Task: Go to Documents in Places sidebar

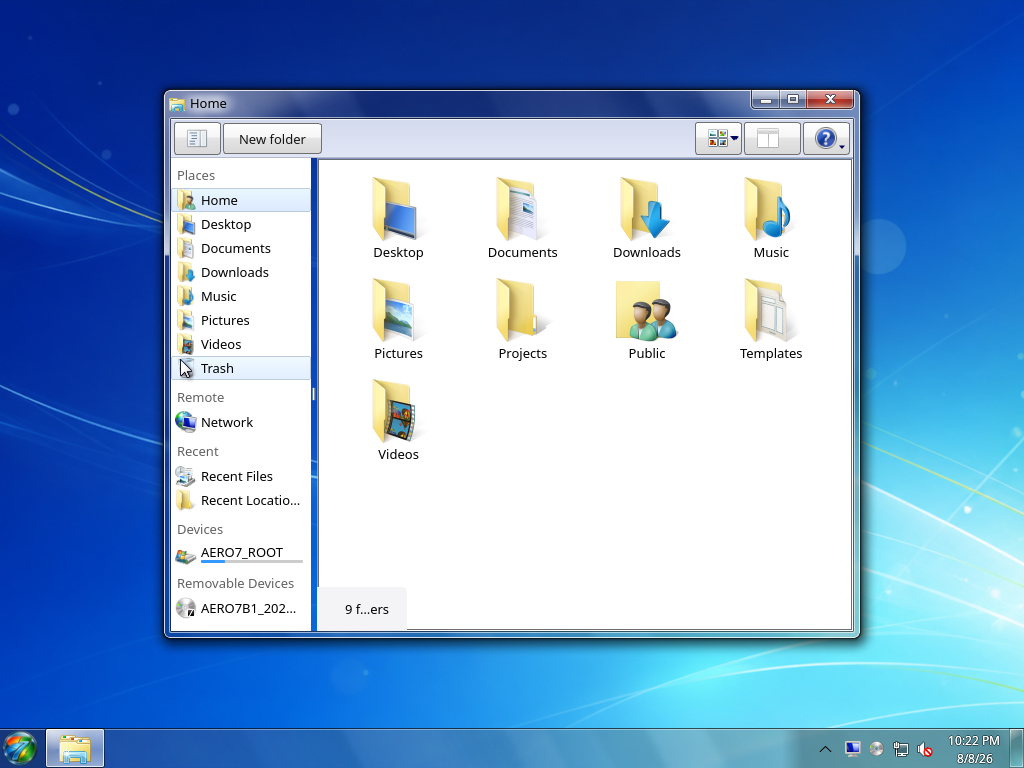Action: click(x=241, y=248)
